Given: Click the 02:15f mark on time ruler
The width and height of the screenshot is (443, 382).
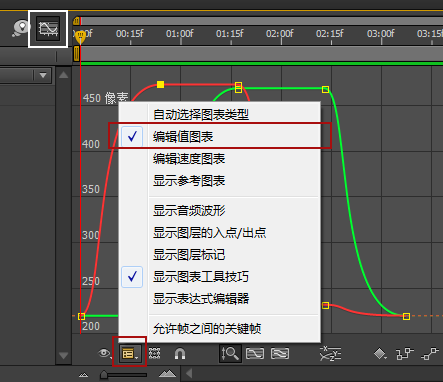Looking at the screenshot, I should point(330,34).
